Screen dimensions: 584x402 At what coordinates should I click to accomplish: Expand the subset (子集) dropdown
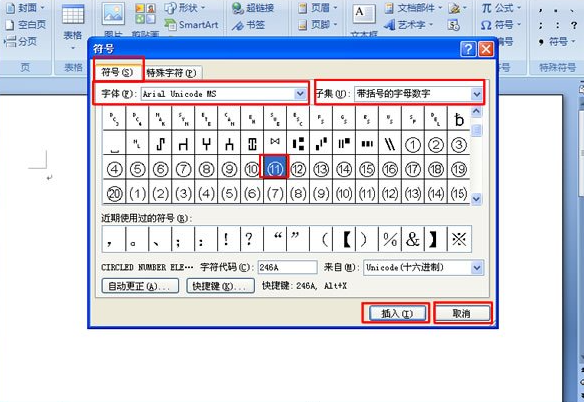pyautogui.click(x=476, y=94)
